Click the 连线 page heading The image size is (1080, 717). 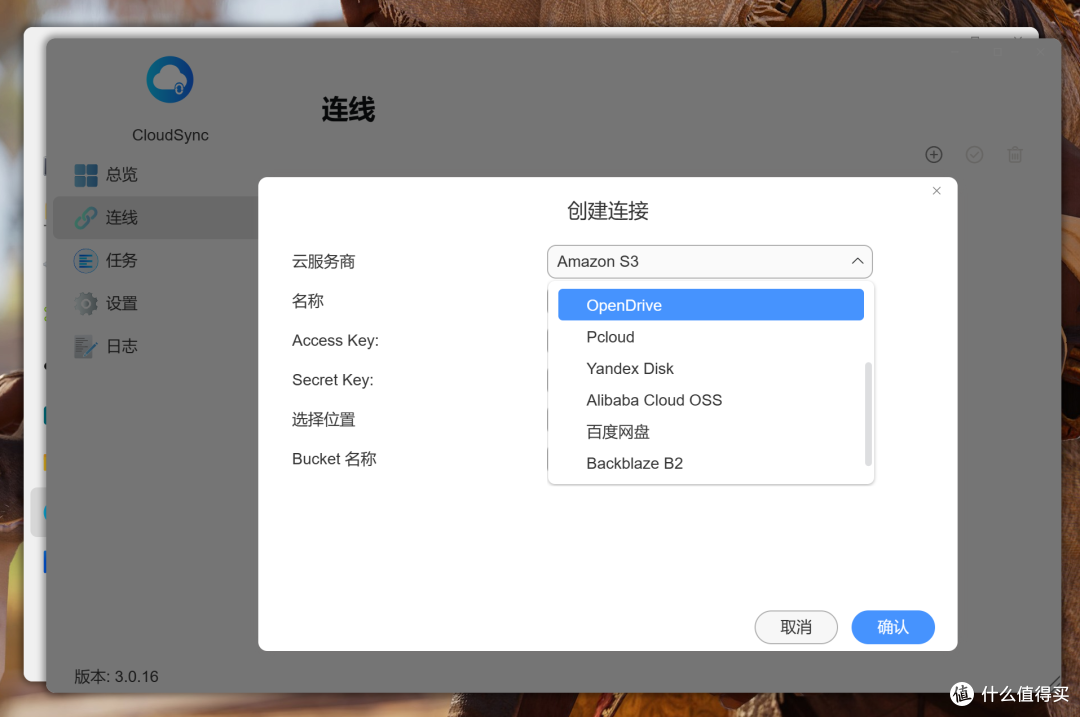point(349,110)
